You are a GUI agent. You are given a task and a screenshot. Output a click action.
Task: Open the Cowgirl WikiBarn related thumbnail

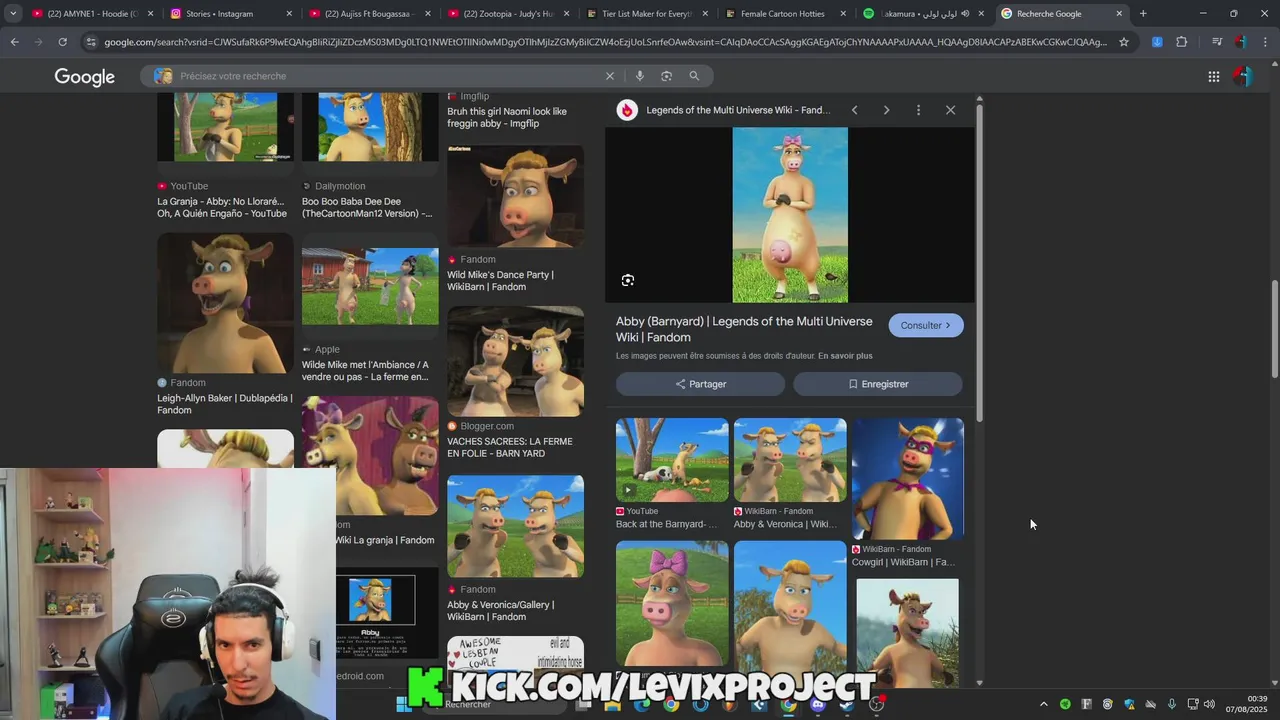tap(908, 479)
